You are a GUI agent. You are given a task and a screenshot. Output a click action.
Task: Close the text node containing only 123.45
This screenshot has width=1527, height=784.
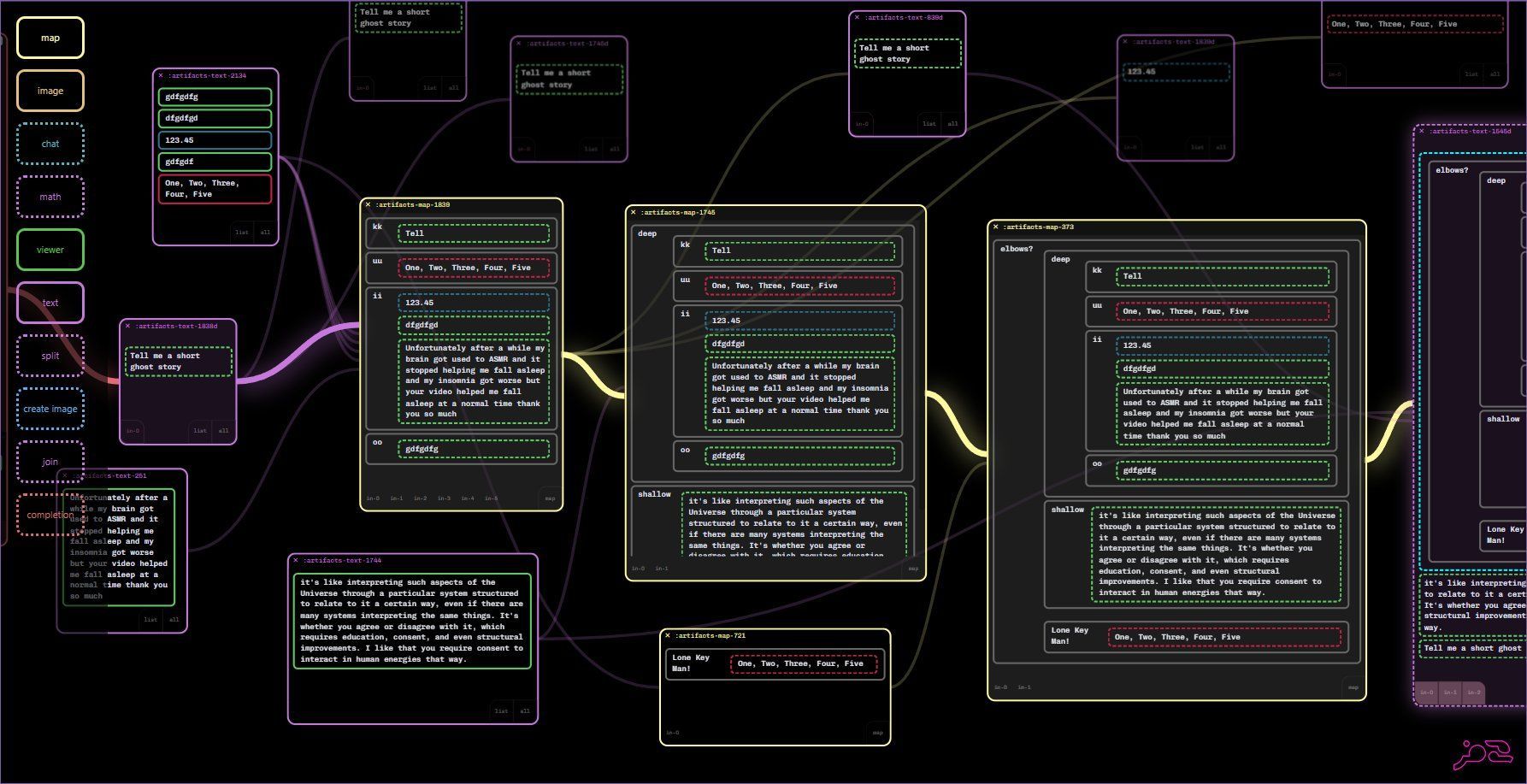pos(1125,42)
